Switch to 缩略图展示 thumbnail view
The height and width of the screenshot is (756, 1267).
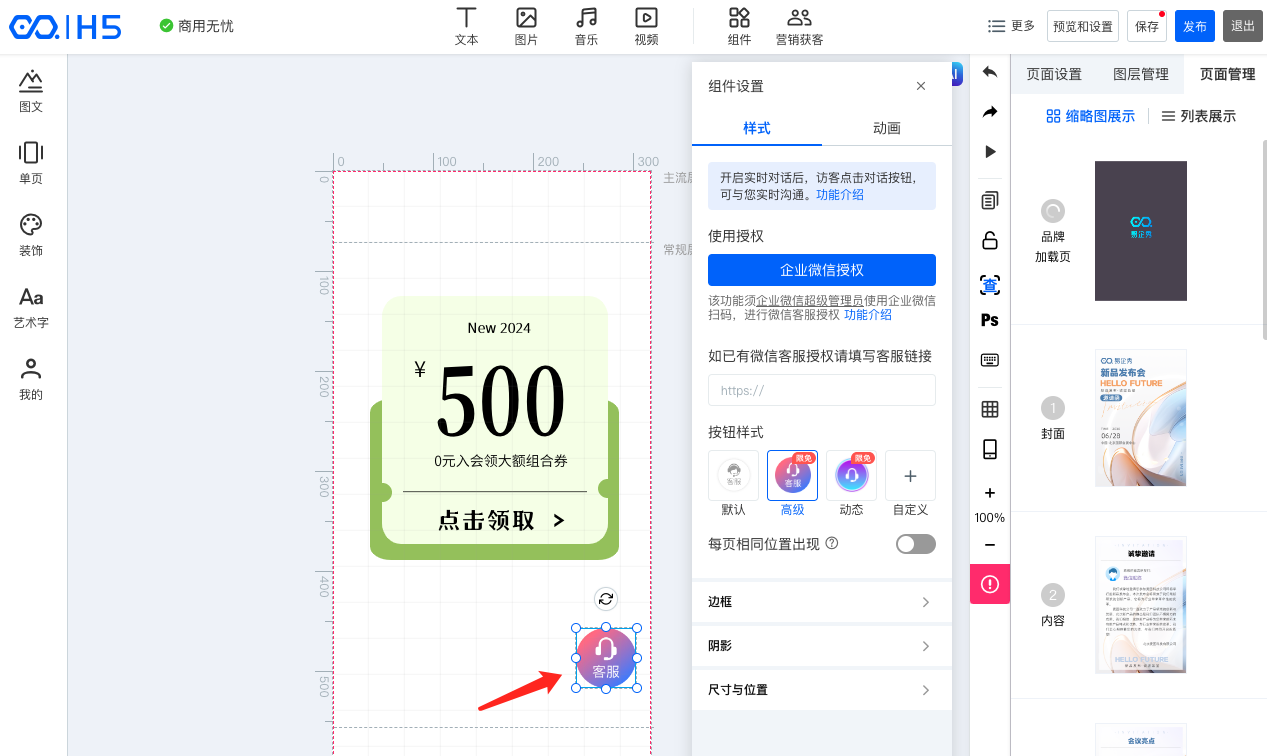point(1090,116)
